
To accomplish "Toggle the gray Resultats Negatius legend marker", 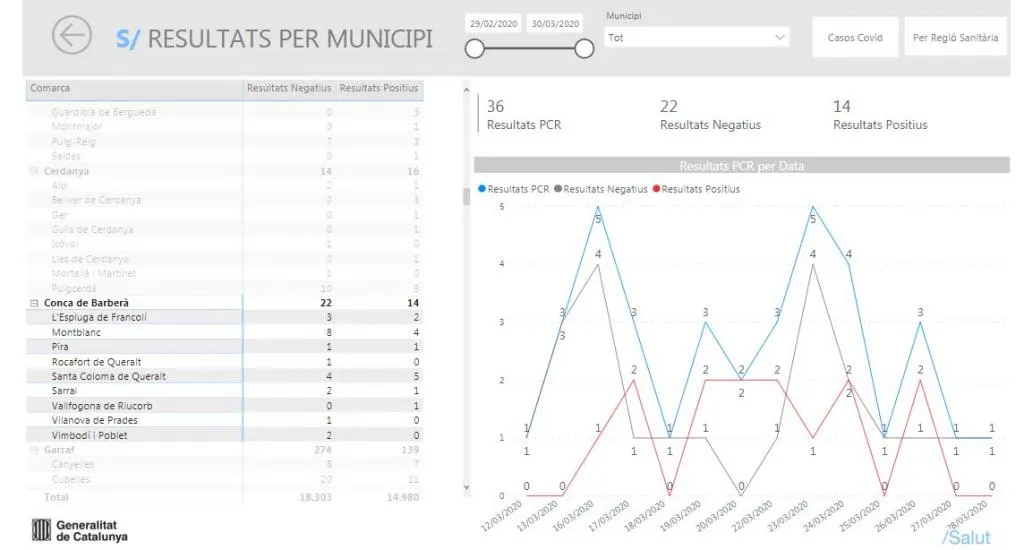I will click(558, 189).
